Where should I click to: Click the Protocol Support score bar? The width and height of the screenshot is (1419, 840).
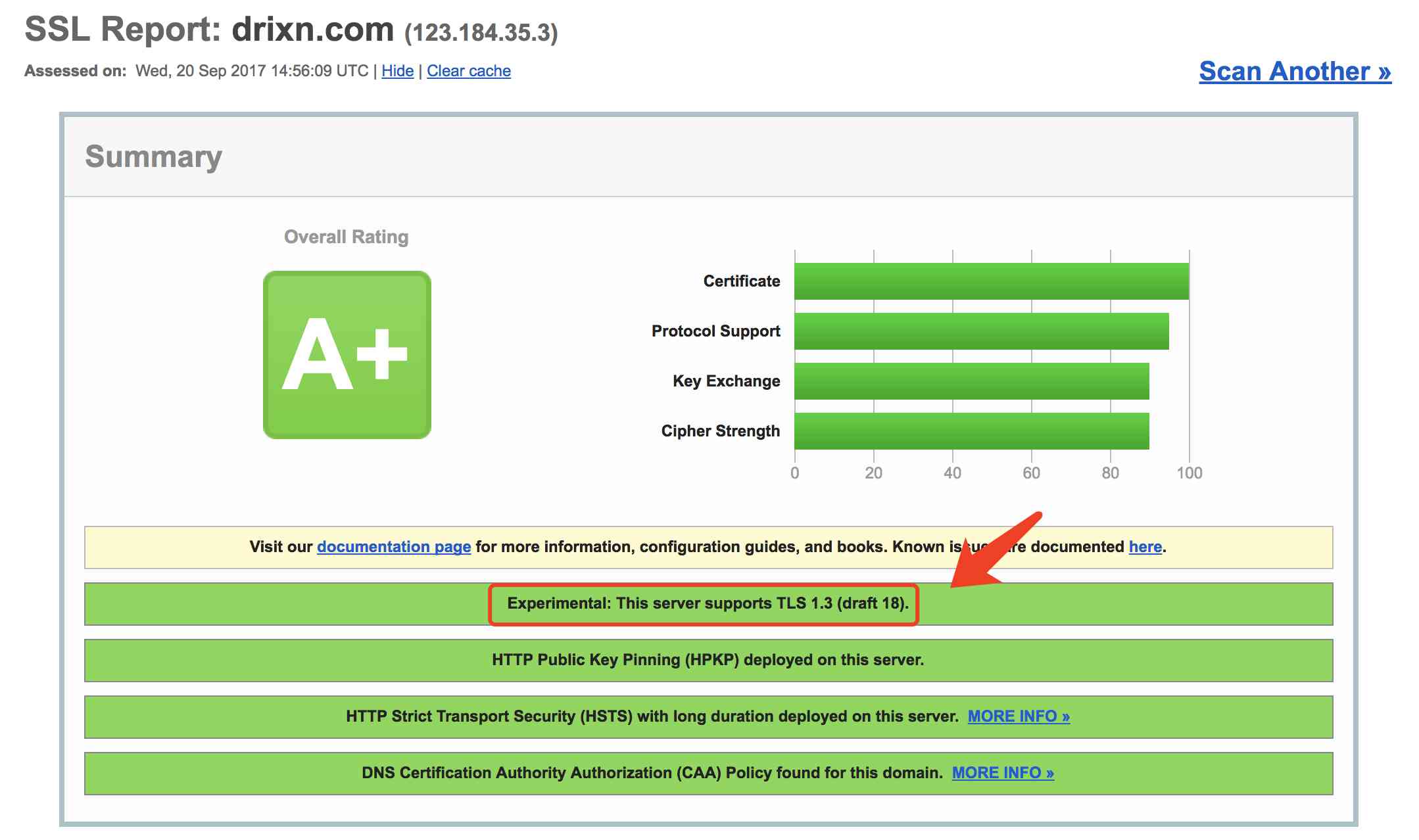point(982,331)
